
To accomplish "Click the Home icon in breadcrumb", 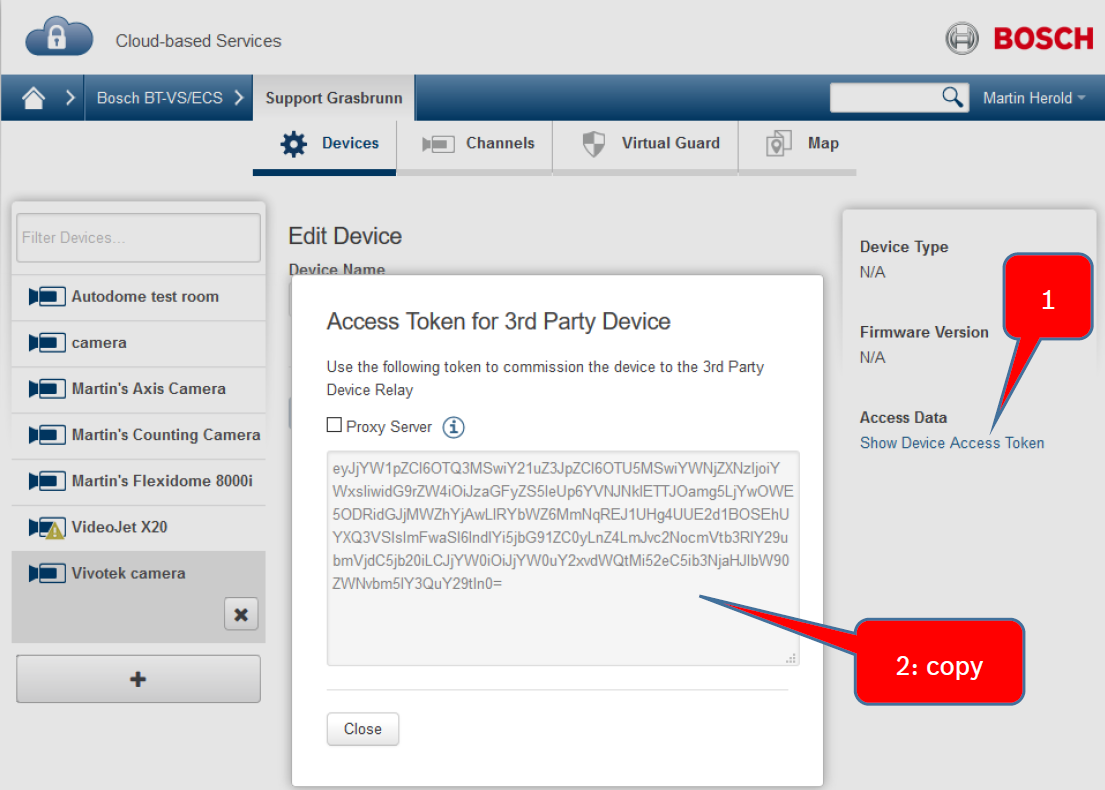I will tap(33, 97).
